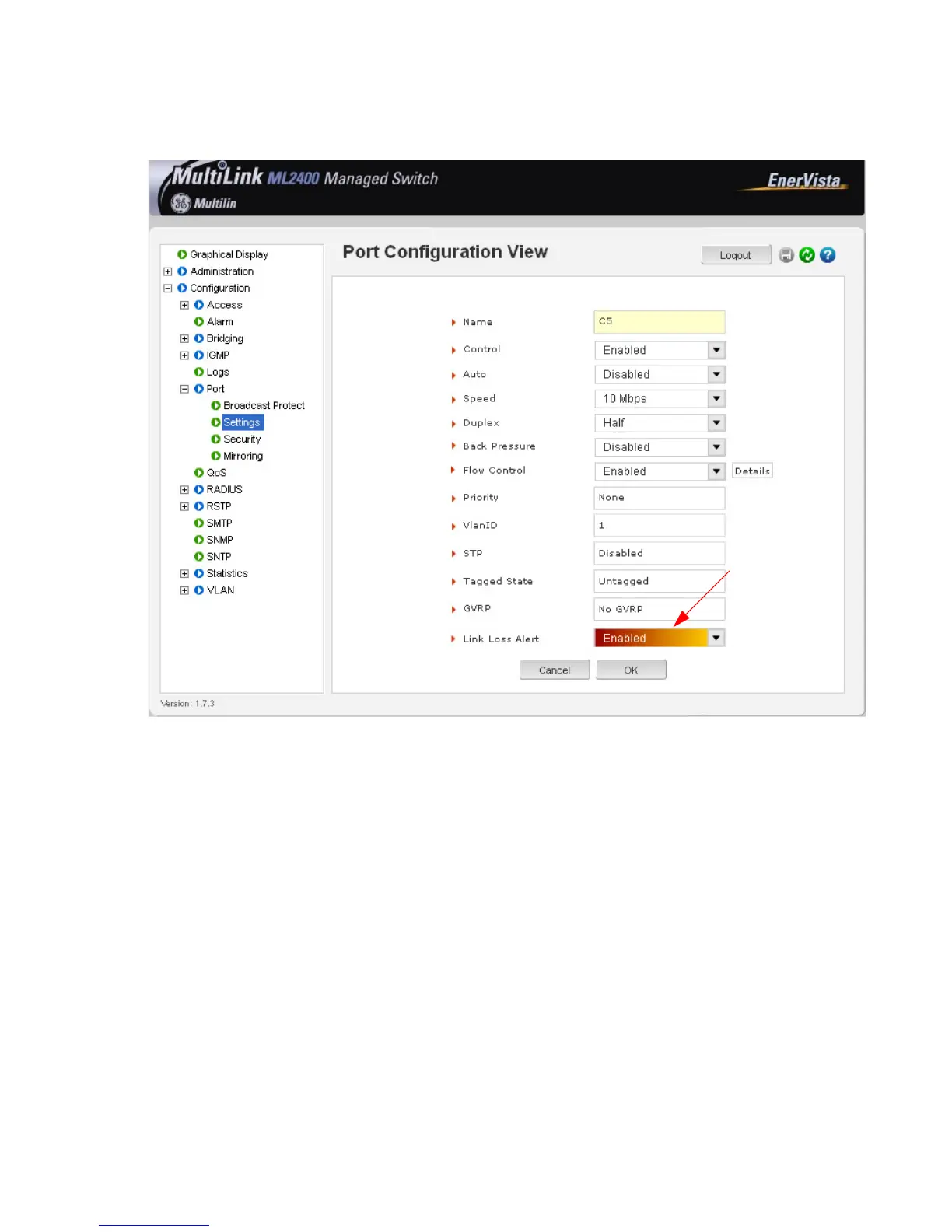Click the VlanID field showing 1
The image size is (952, 1232).
click(660, 525)
